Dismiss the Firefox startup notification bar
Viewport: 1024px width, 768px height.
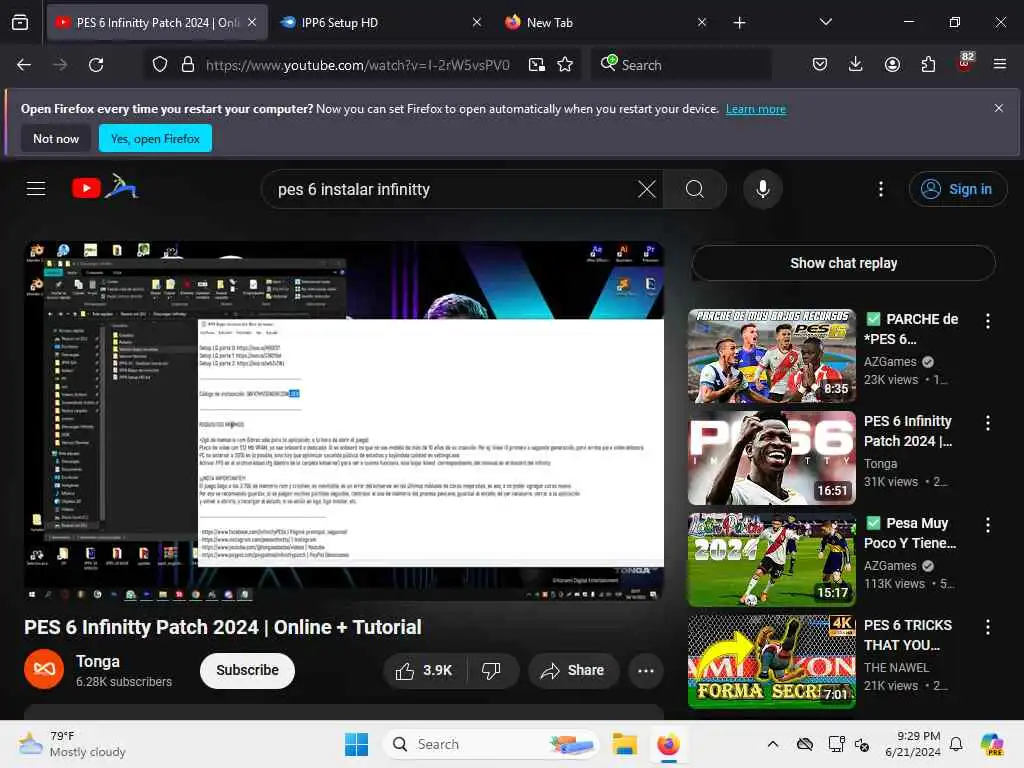999,108
